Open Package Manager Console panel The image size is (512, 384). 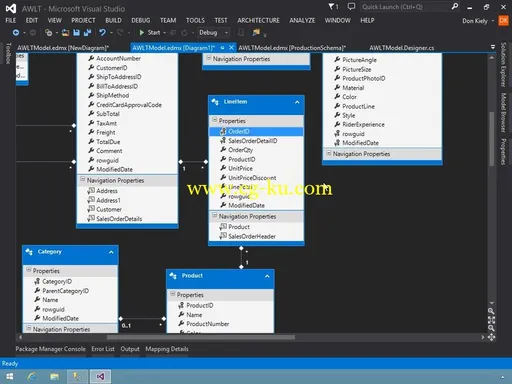pos(50,349)
